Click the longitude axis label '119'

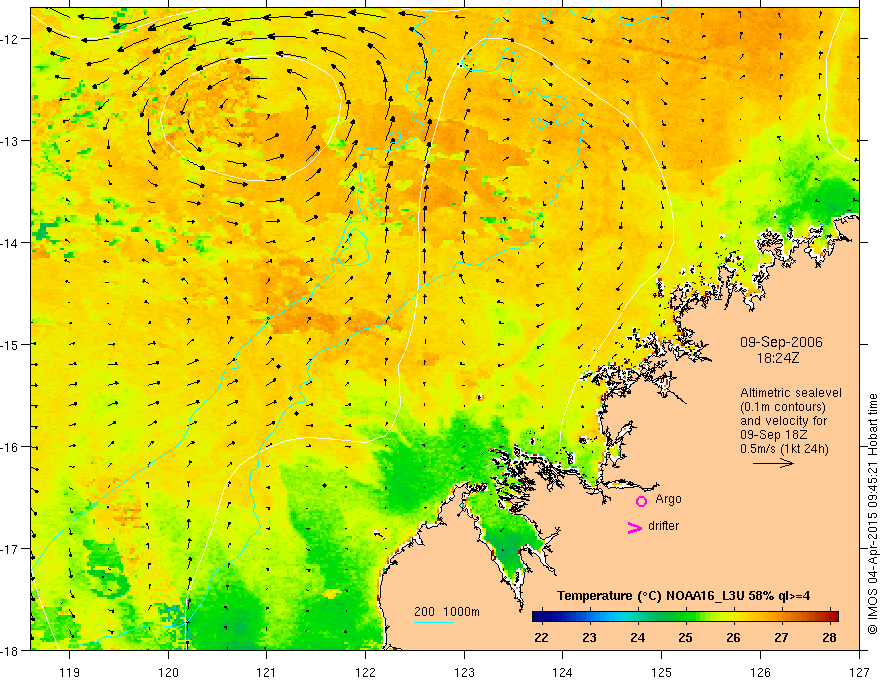pos(70,672)
